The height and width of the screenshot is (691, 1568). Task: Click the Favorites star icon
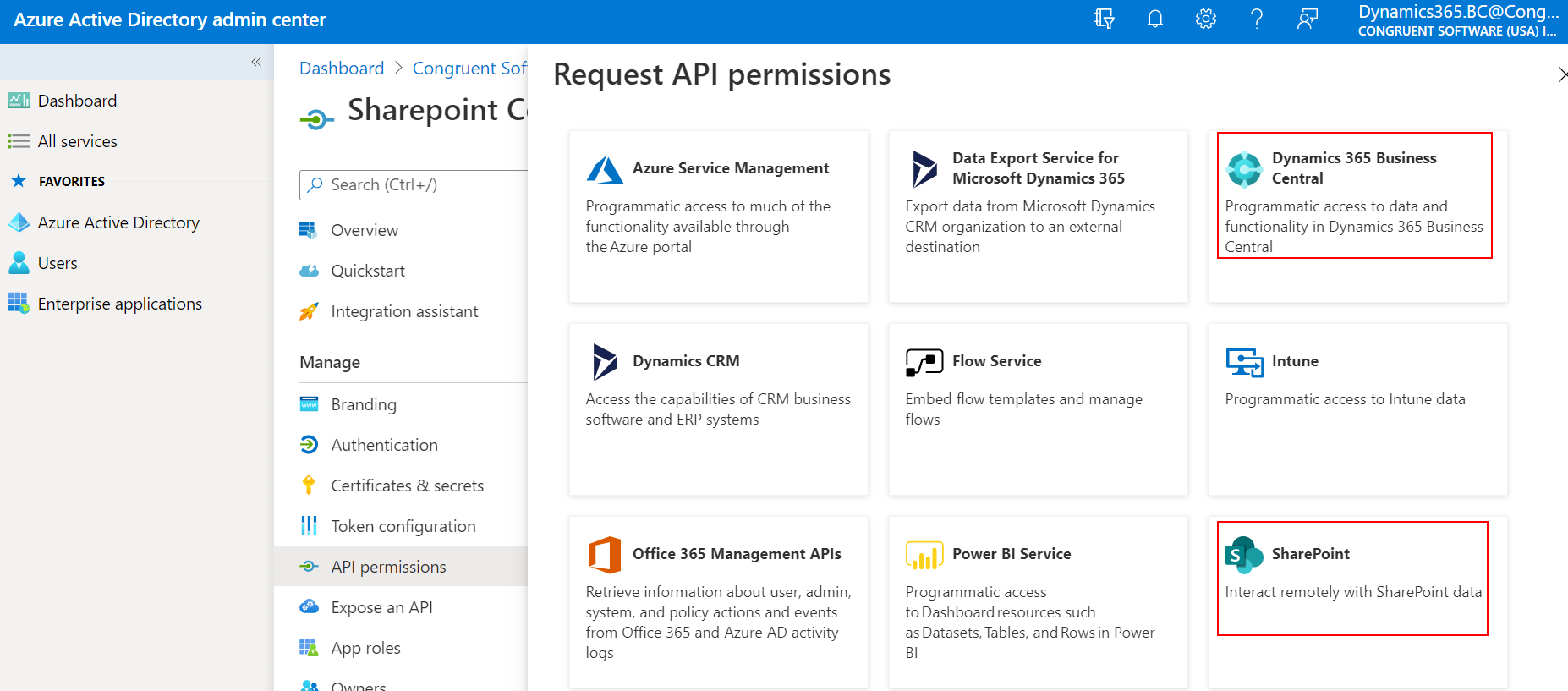(19, 180)
